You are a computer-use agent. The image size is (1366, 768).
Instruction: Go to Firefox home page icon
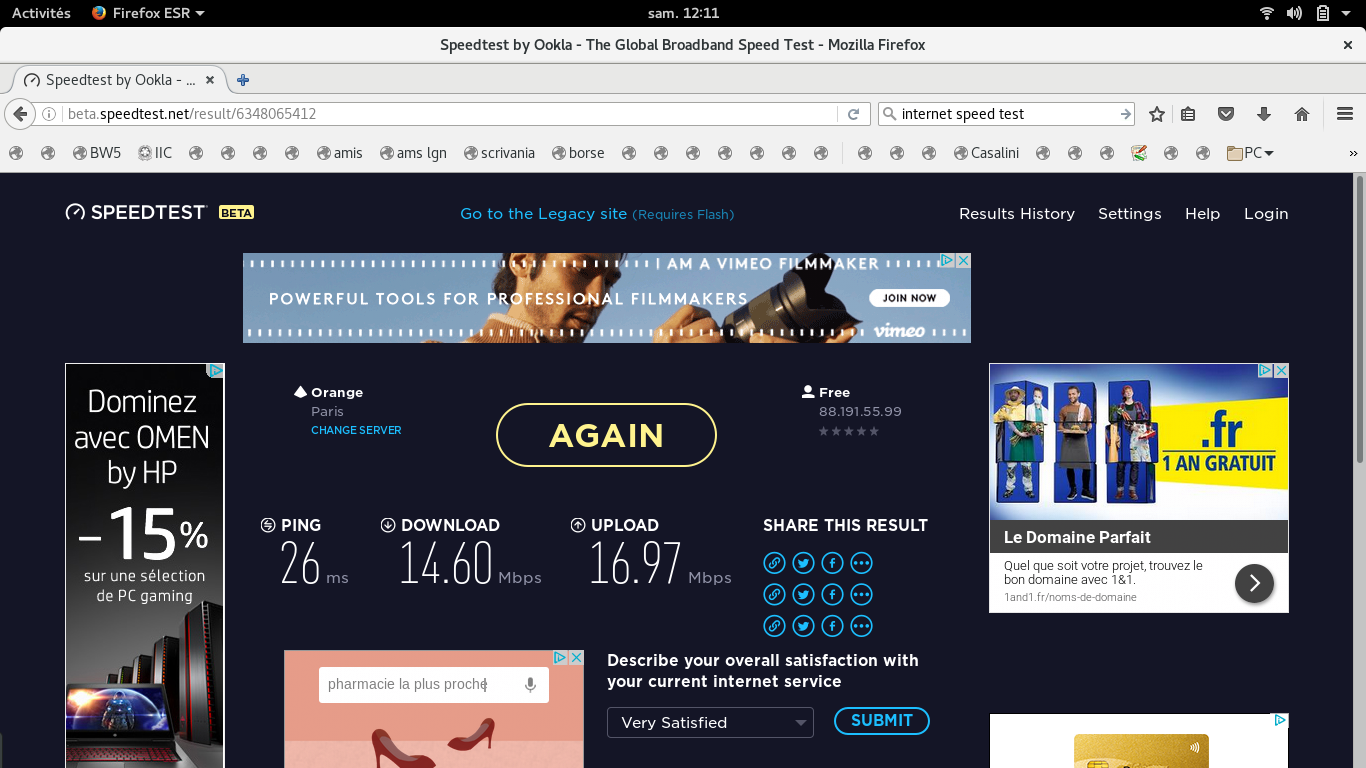pos(1302,114)
